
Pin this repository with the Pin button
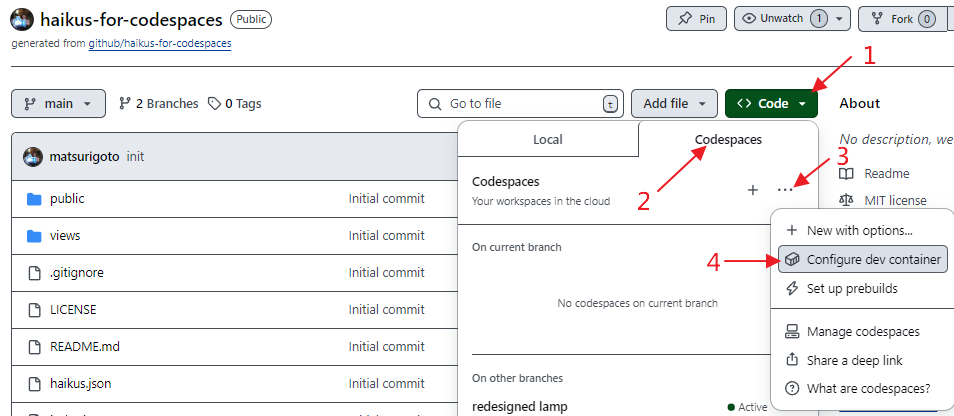coord(697,19)
